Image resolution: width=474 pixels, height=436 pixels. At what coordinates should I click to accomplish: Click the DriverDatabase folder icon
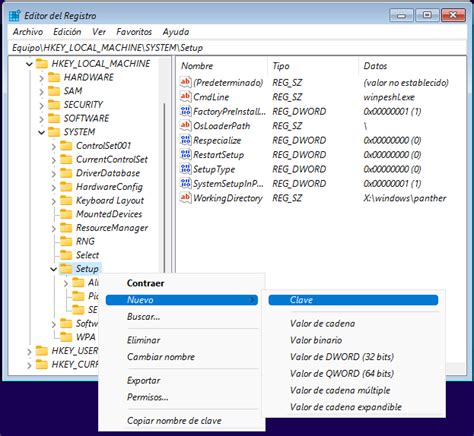(x=66, y=173)
